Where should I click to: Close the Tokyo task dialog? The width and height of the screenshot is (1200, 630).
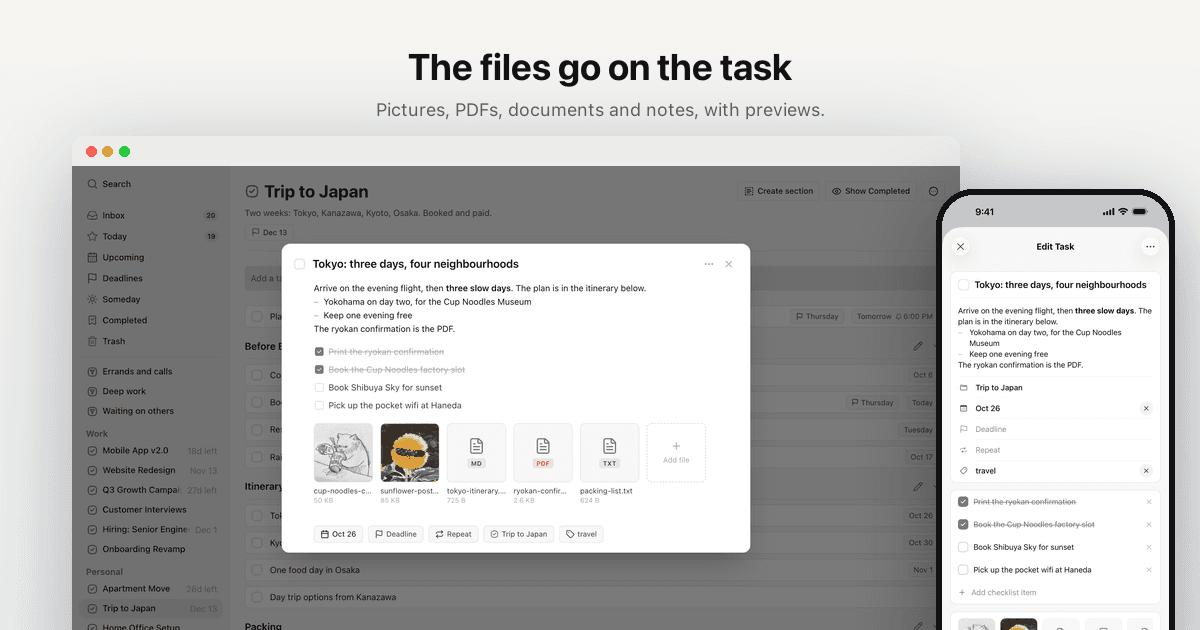(x=729, y=264)
